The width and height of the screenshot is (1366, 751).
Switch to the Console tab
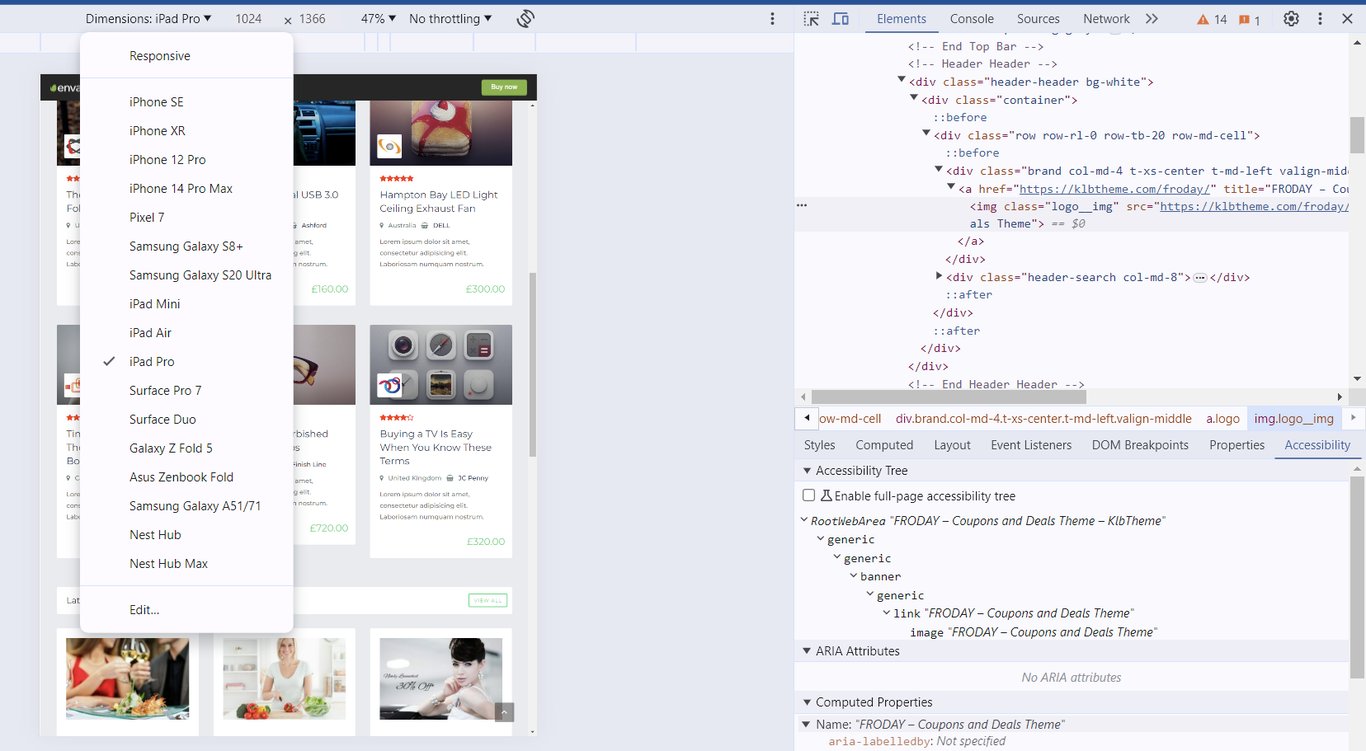pos(971,18)
